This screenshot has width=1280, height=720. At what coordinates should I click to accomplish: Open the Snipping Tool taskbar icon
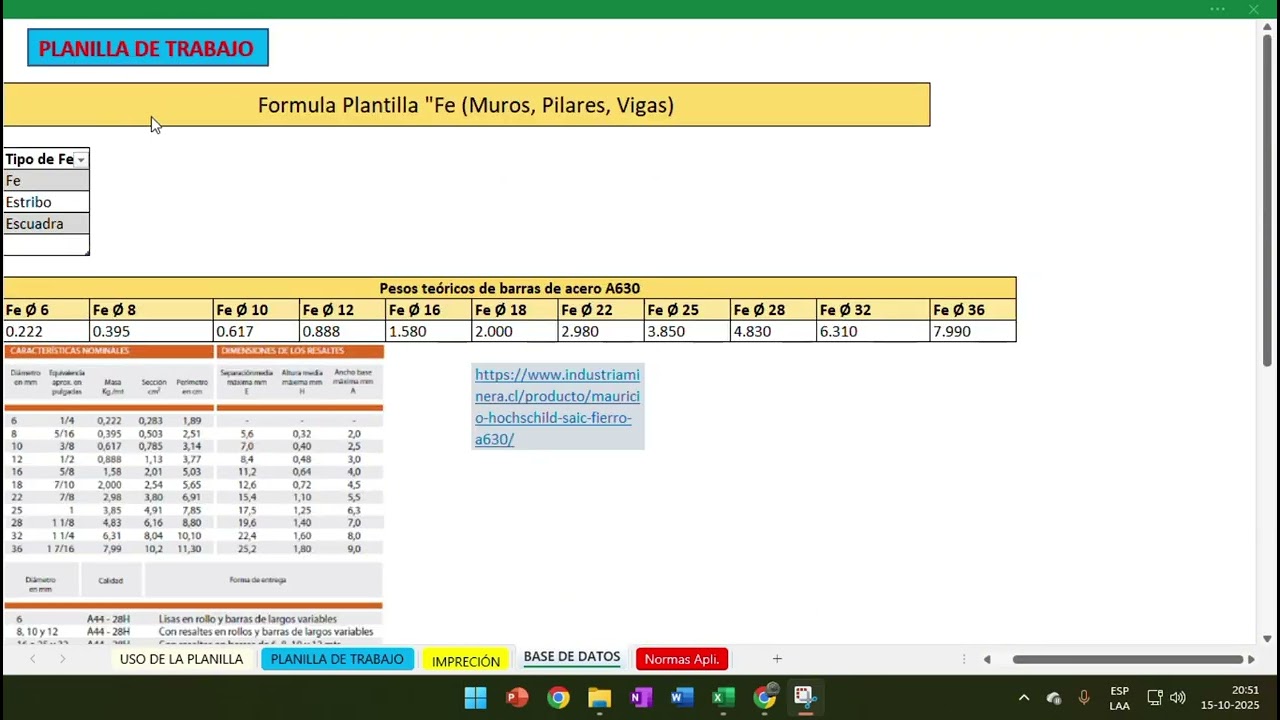click(805, 697)
